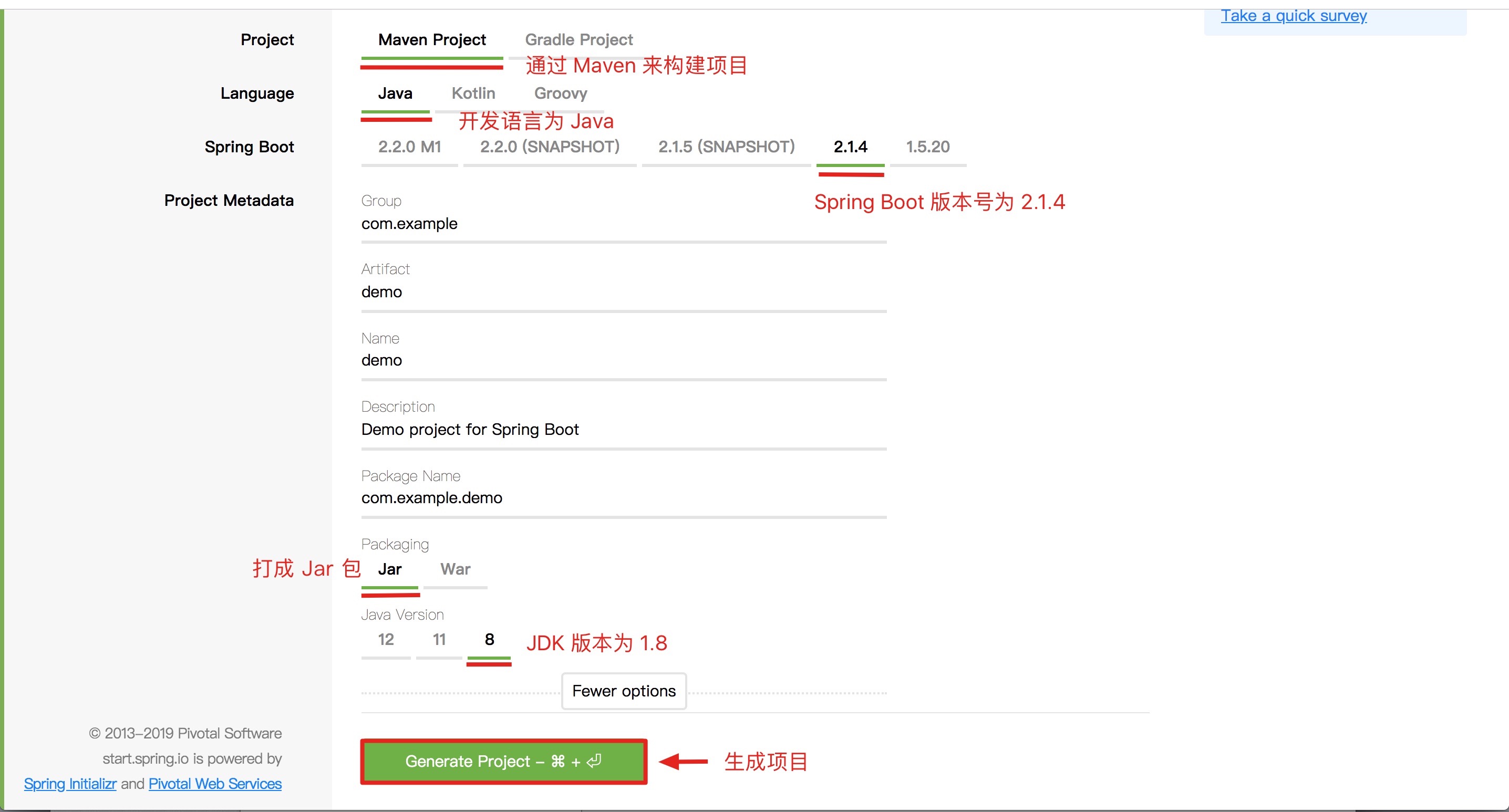
Task: Choose Java as the language
Action: click(395, 93)
